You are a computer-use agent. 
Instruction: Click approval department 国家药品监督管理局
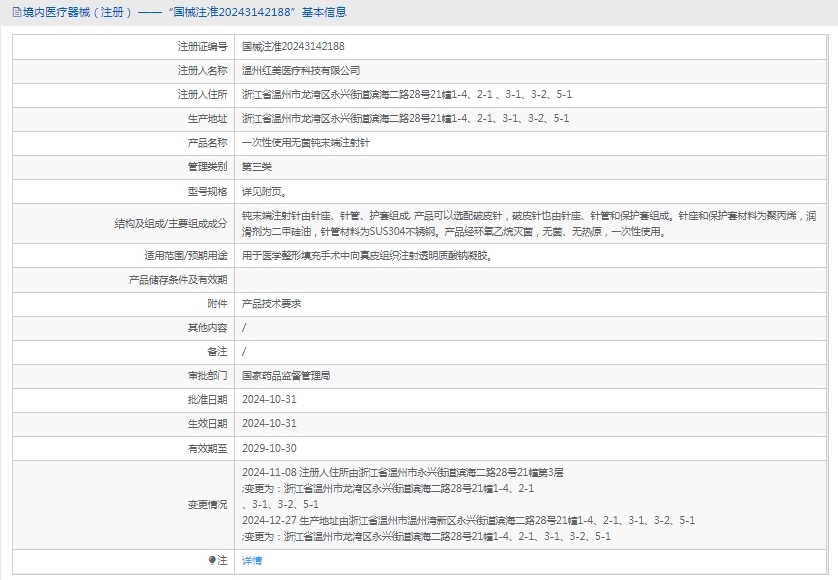[286, 376]
